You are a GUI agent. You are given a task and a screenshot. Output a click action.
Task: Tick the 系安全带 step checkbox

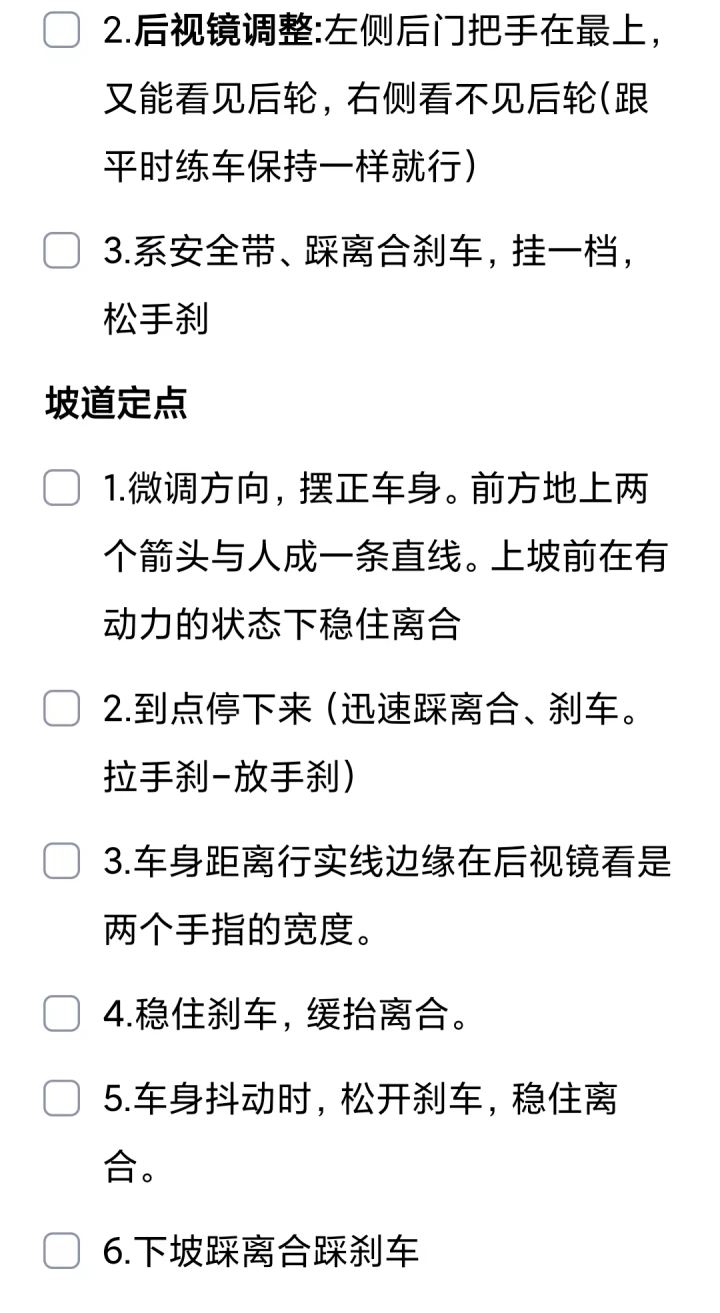pyautogui.click(x=61, y=251)
